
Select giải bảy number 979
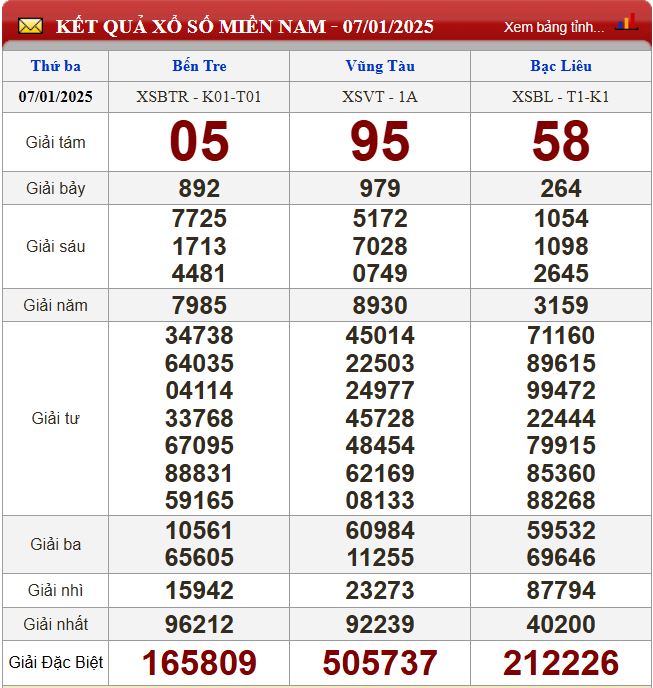pos(380,189)
